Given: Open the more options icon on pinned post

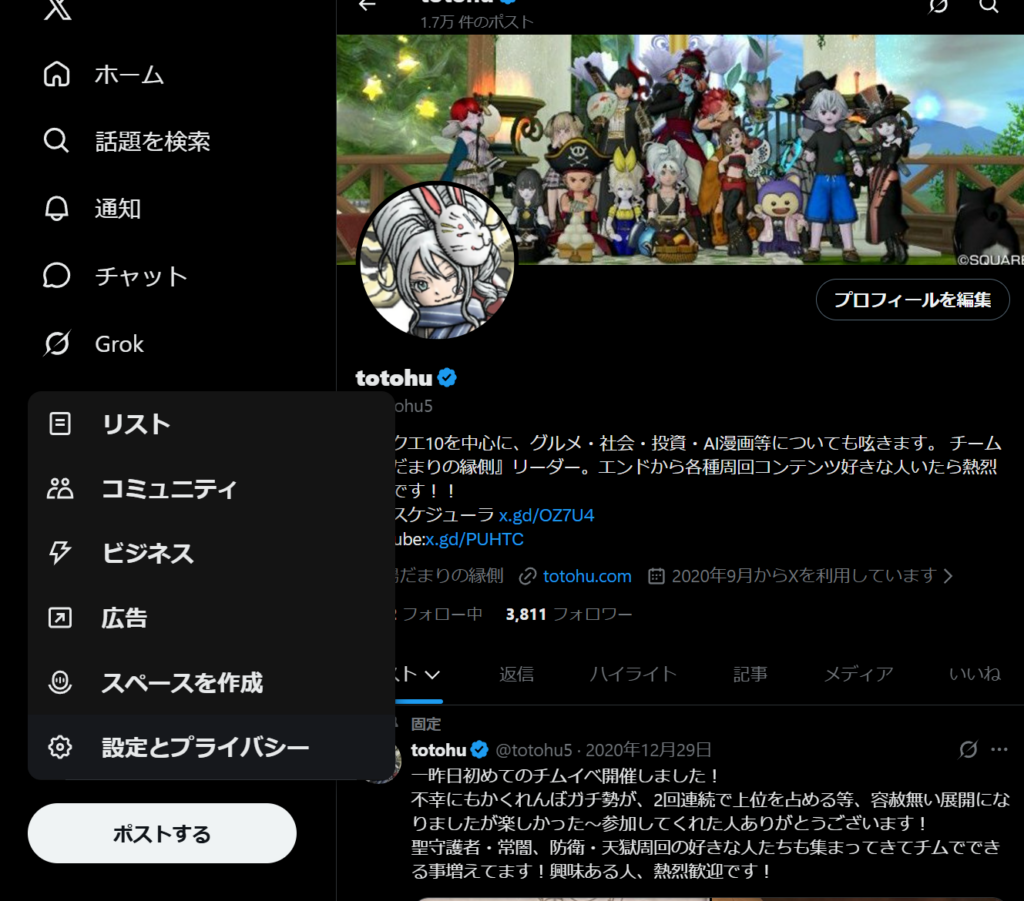Looking at the screenshot, I should tap(999, 749).
